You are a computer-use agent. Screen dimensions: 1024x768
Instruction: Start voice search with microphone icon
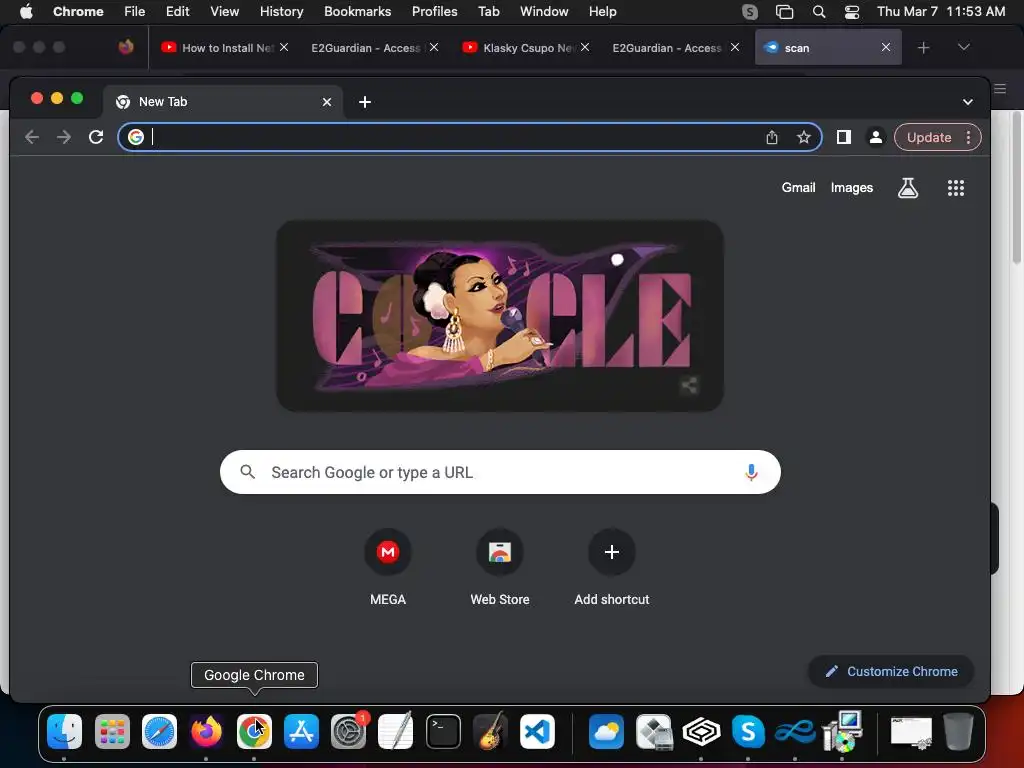(x=751, y=472)
